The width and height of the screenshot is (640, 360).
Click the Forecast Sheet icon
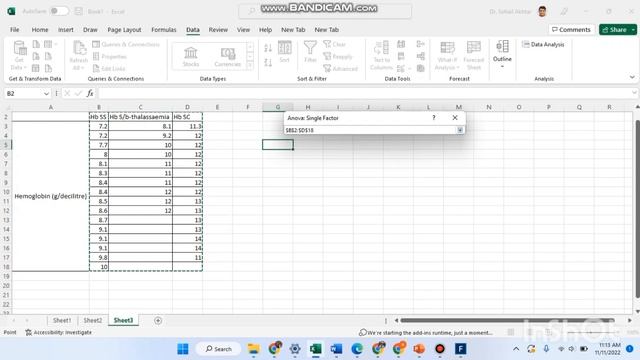point(474,55)
